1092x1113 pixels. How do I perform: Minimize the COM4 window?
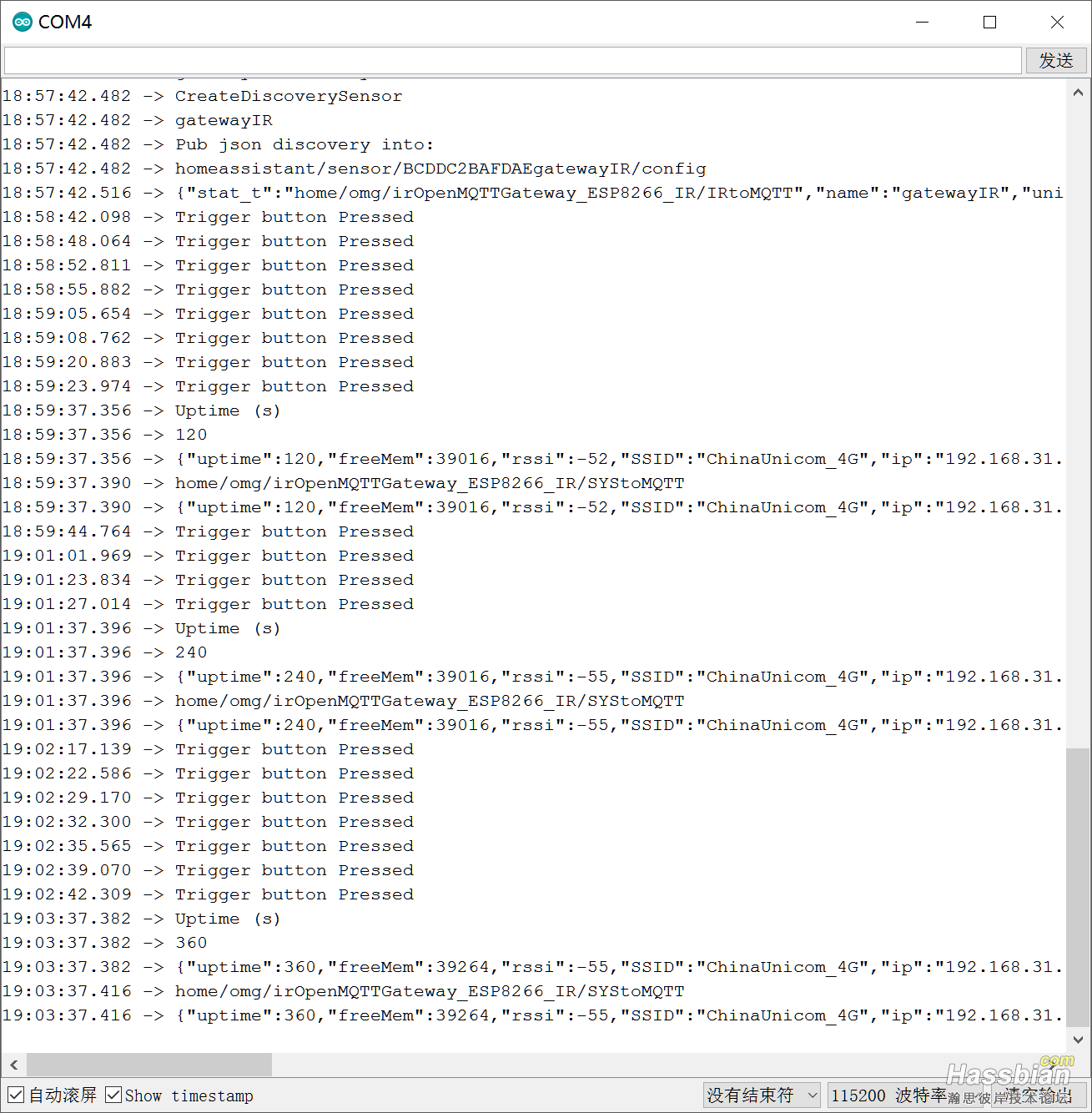pyautogui.click(x=922, y=23)
